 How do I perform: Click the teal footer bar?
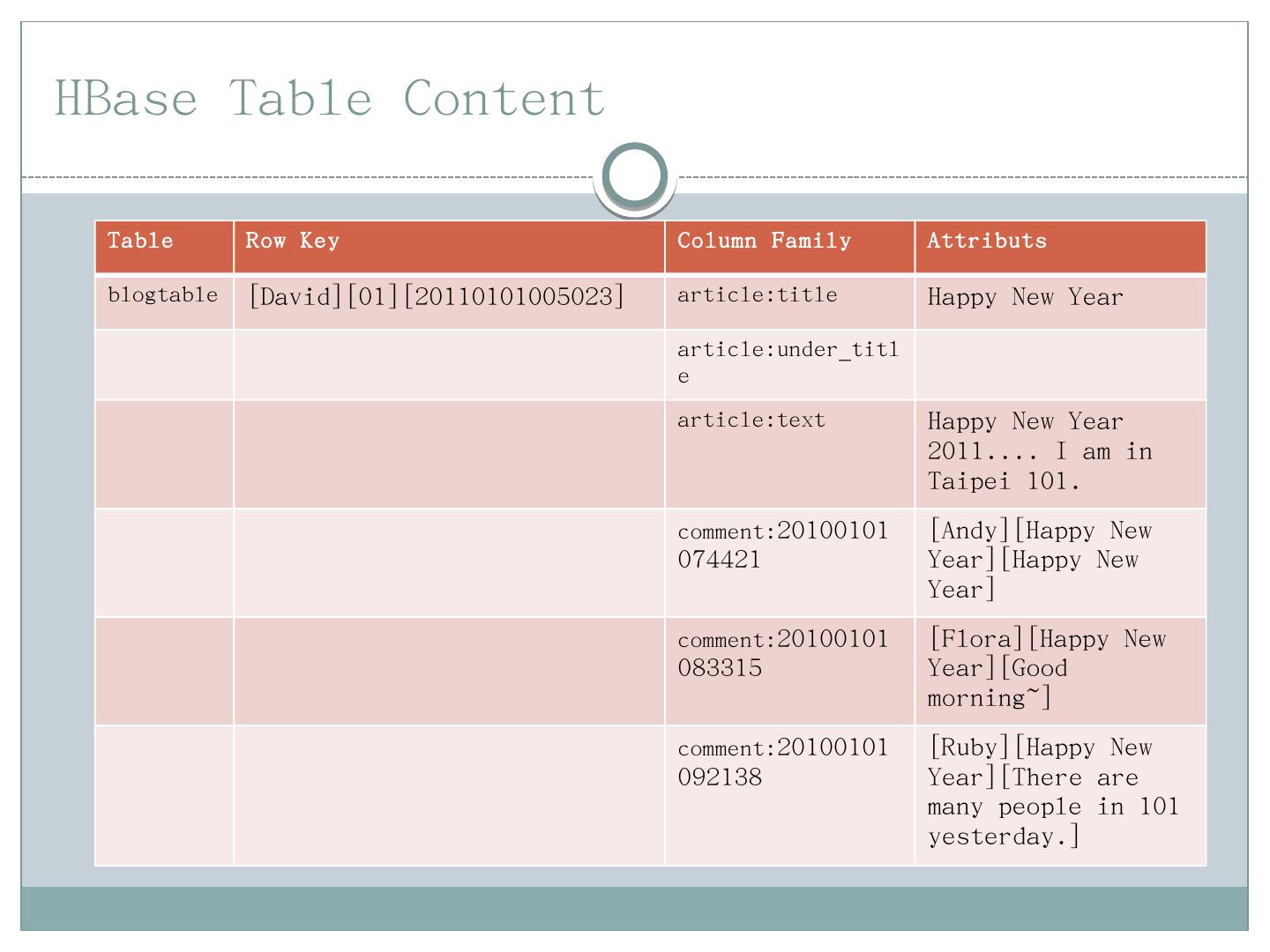(x=635, y=908)
